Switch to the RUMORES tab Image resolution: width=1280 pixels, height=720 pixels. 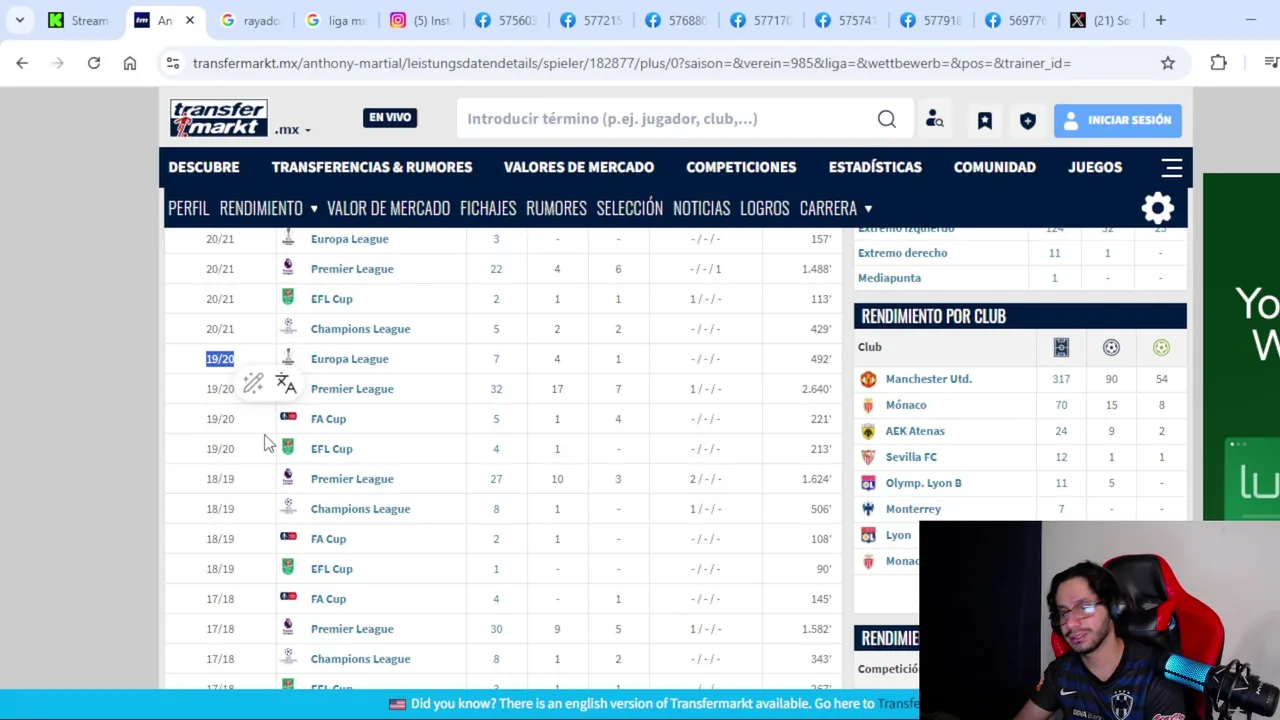pos(556,208)
